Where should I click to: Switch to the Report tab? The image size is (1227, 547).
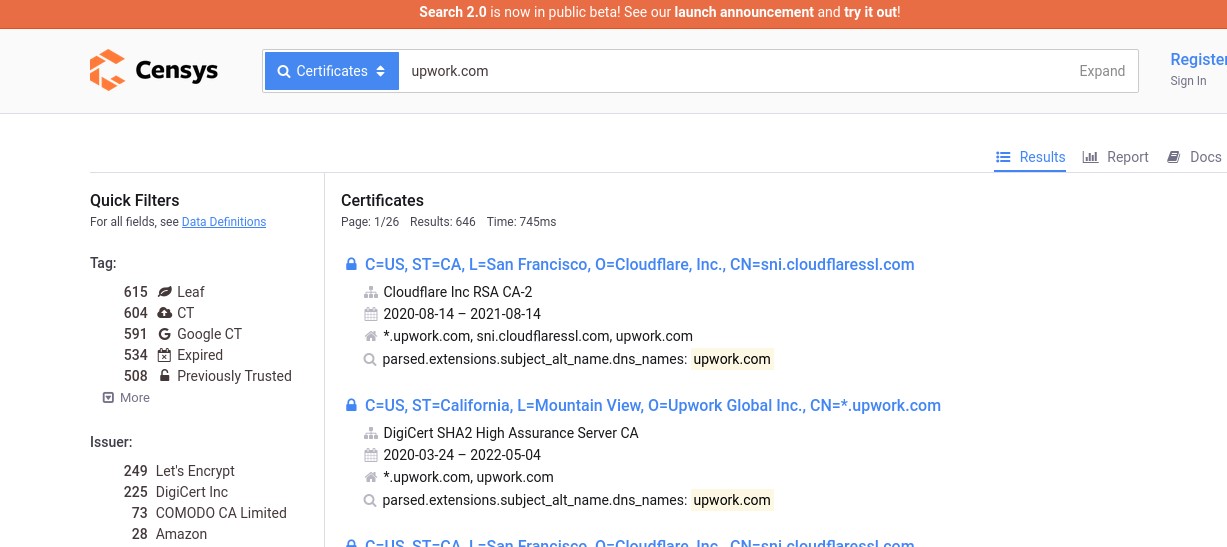click(1115, 157)
